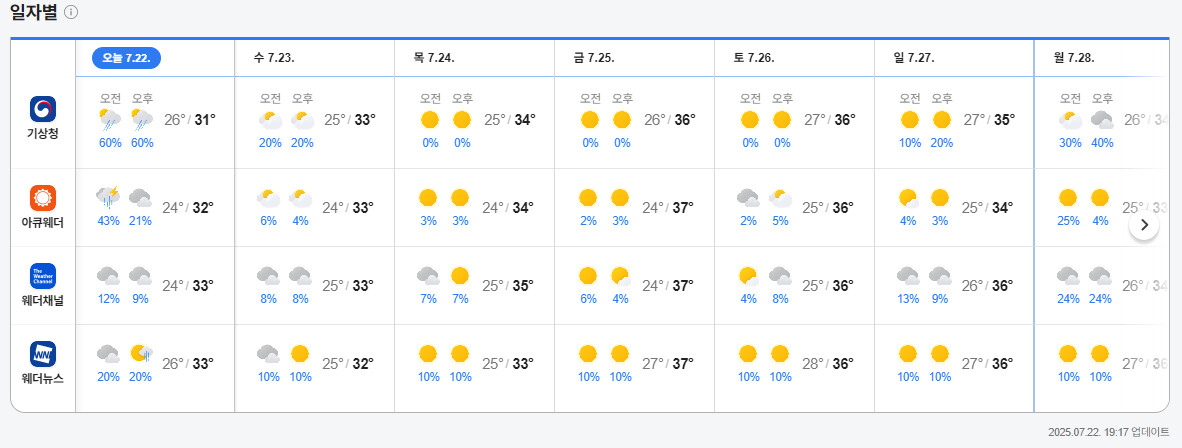Click 기상청 today's morning rain cloud icon
1182x448 pixels.
coord(110,121)
